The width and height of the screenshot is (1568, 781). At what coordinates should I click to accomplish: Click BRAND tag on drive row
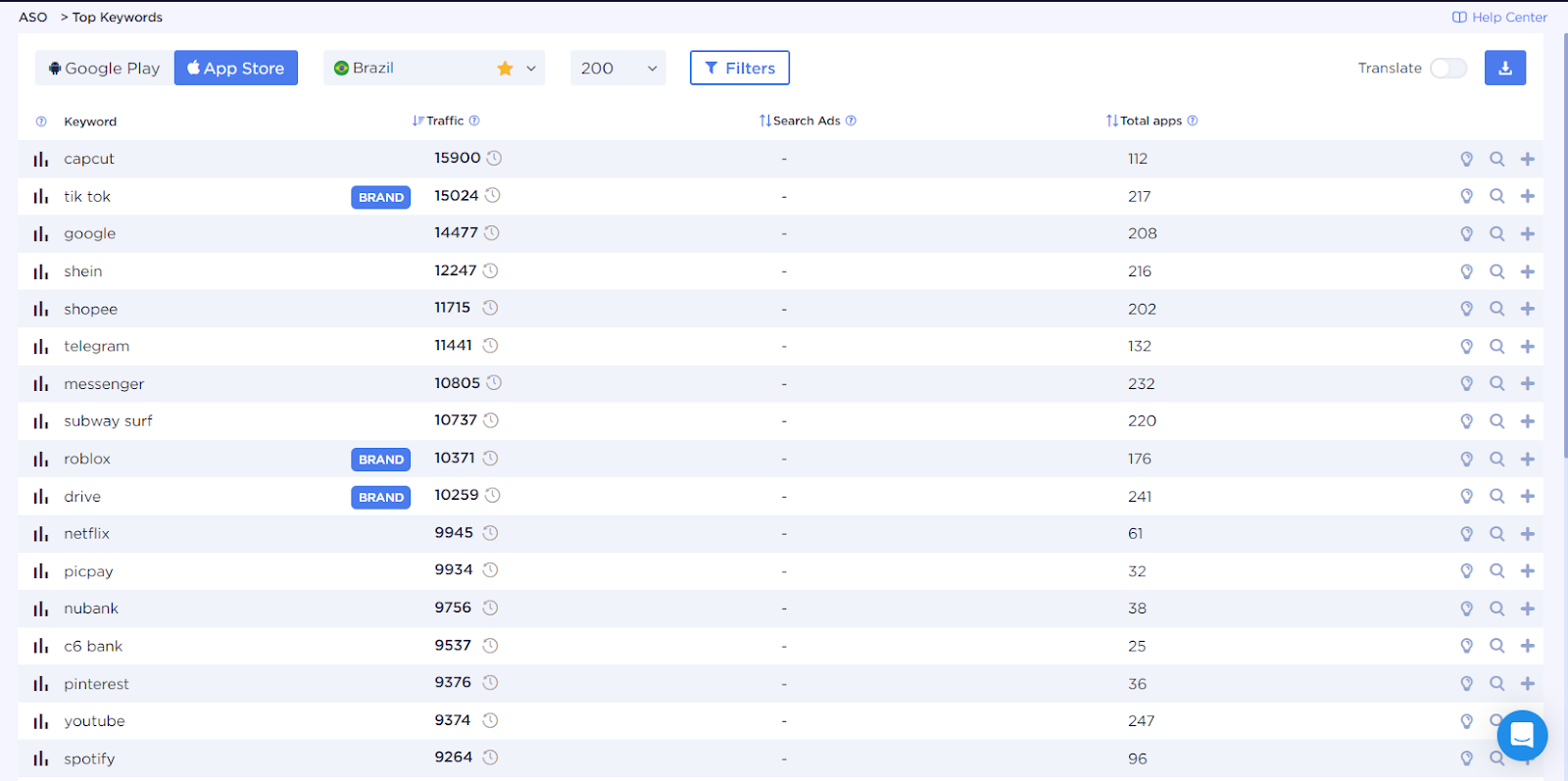click(381, 497)
